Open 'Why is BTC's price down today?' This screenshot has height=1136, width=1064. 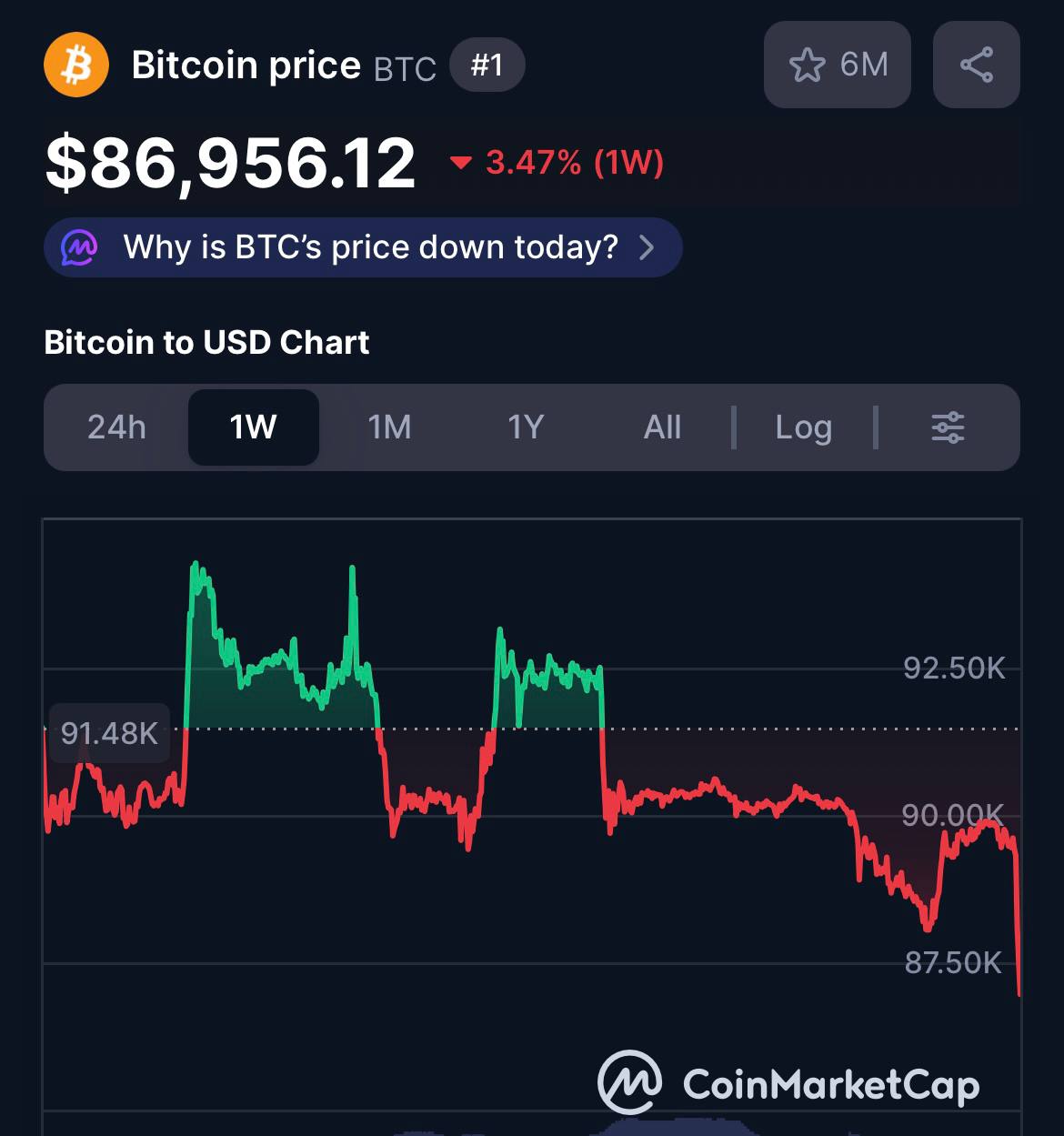point(370,247)
